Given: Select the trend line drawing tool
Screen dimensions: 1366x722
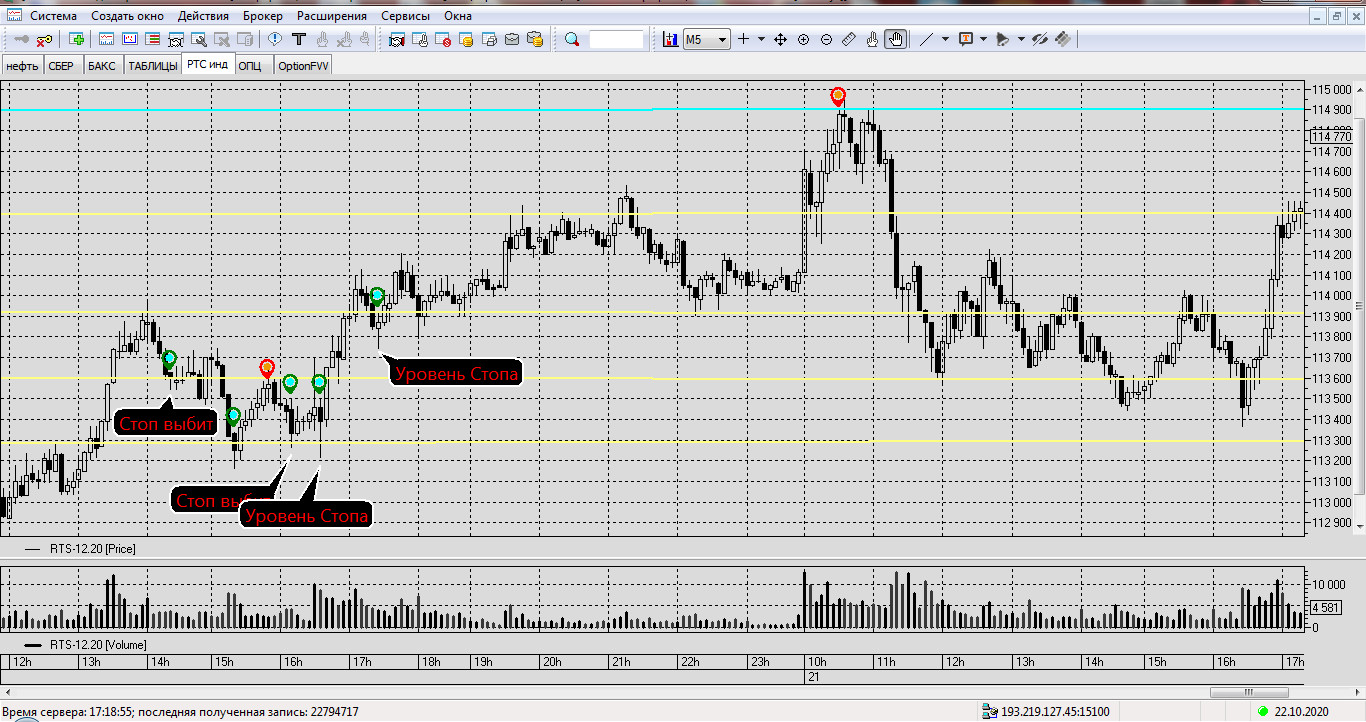Looking at the screenshot, I should (x=925, y=40).
